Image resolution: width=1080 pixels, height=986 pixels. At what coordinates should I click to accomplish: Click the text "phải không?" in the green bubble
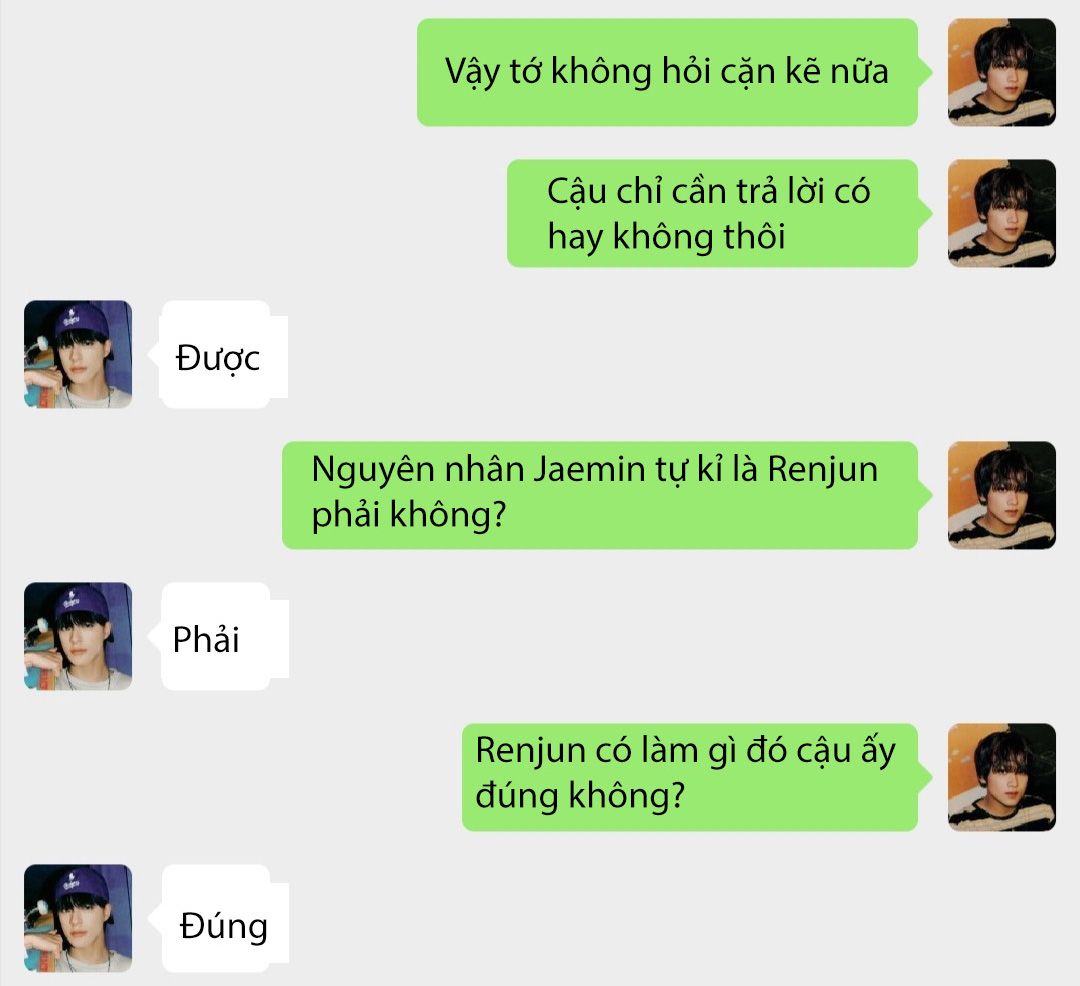(408, 515)
